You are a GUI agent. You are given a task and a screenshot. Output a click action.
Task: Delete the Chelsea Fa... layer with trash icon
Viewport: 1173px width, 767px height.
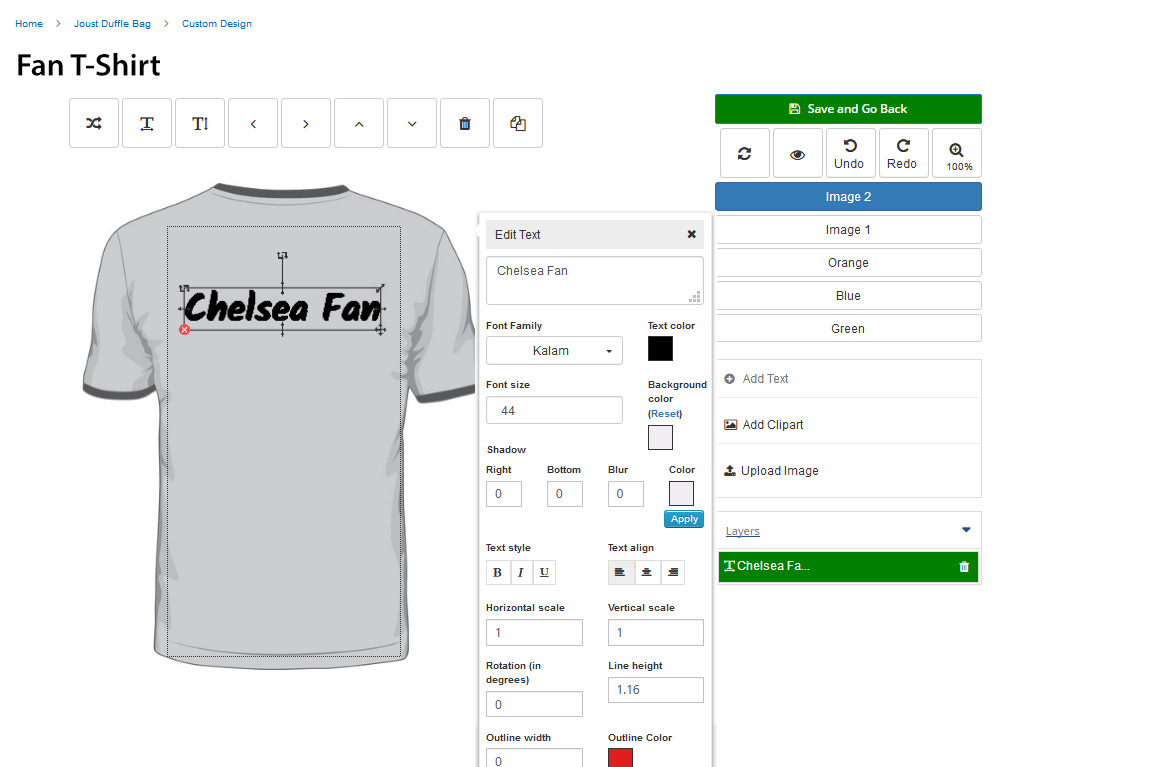964,566
